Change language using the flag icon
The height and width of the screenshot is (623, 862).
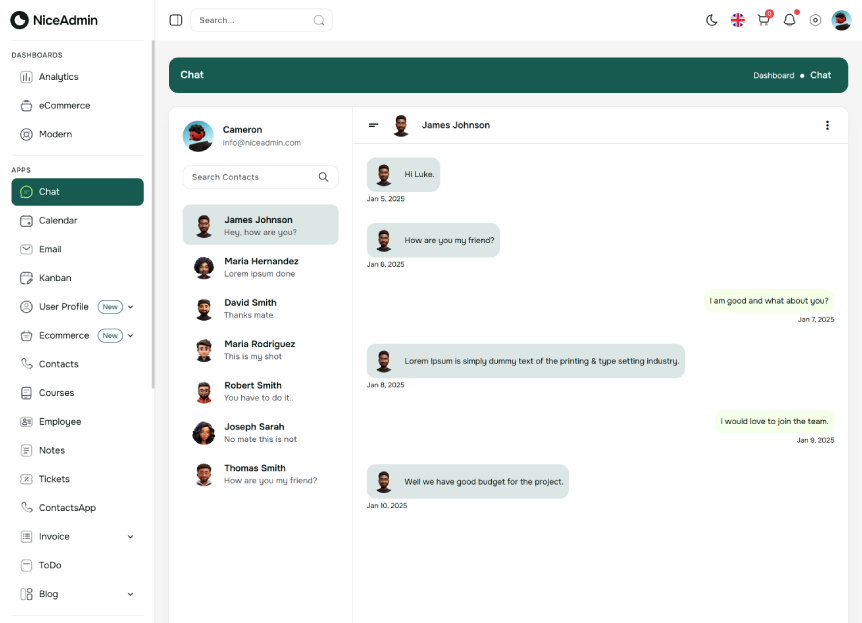[x=737, y=20]
